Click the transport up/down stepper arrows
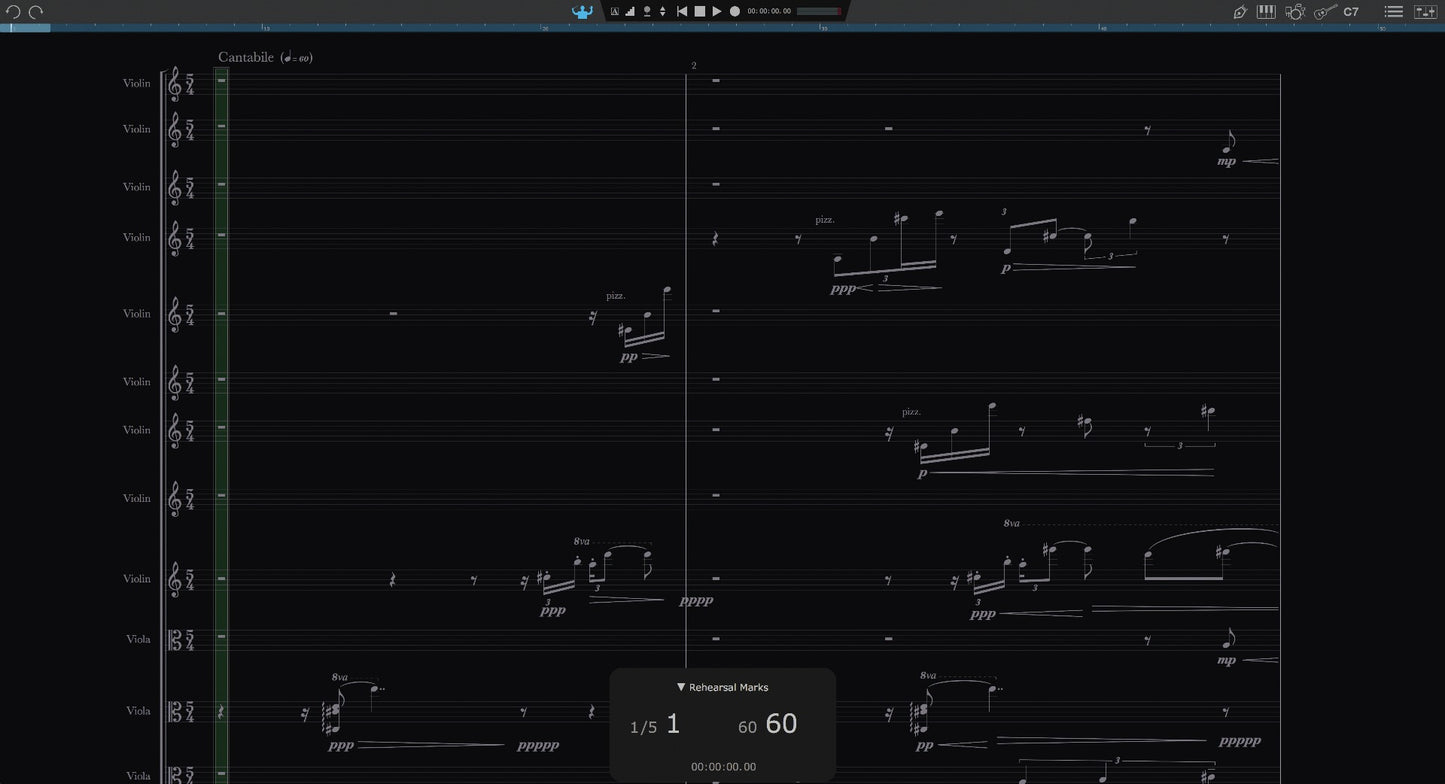This screenshot has width=1445, height=784. click(x=661, y=11)
